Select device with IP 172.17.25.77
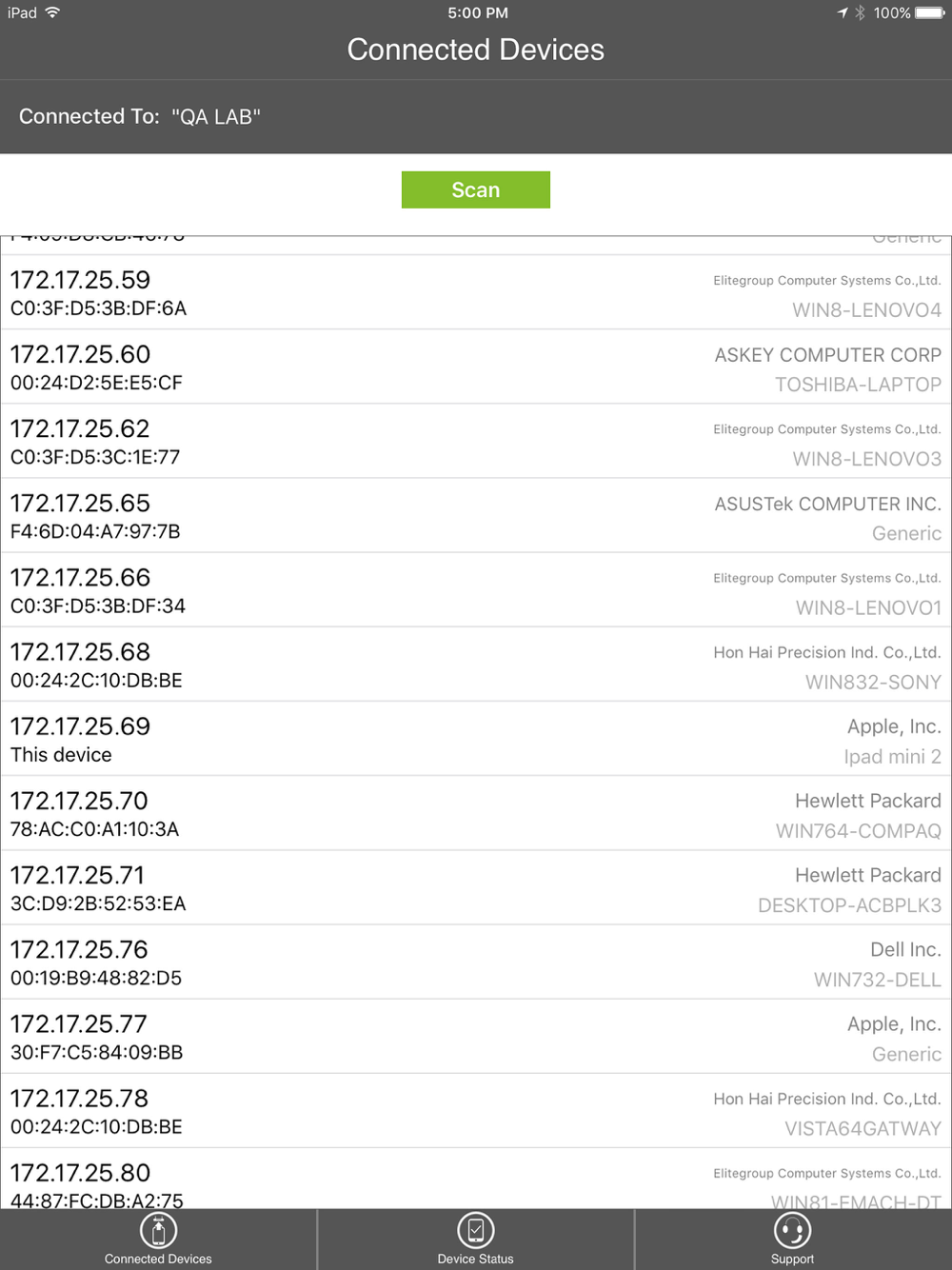Screen dimensions: 952x1270 476,1037
